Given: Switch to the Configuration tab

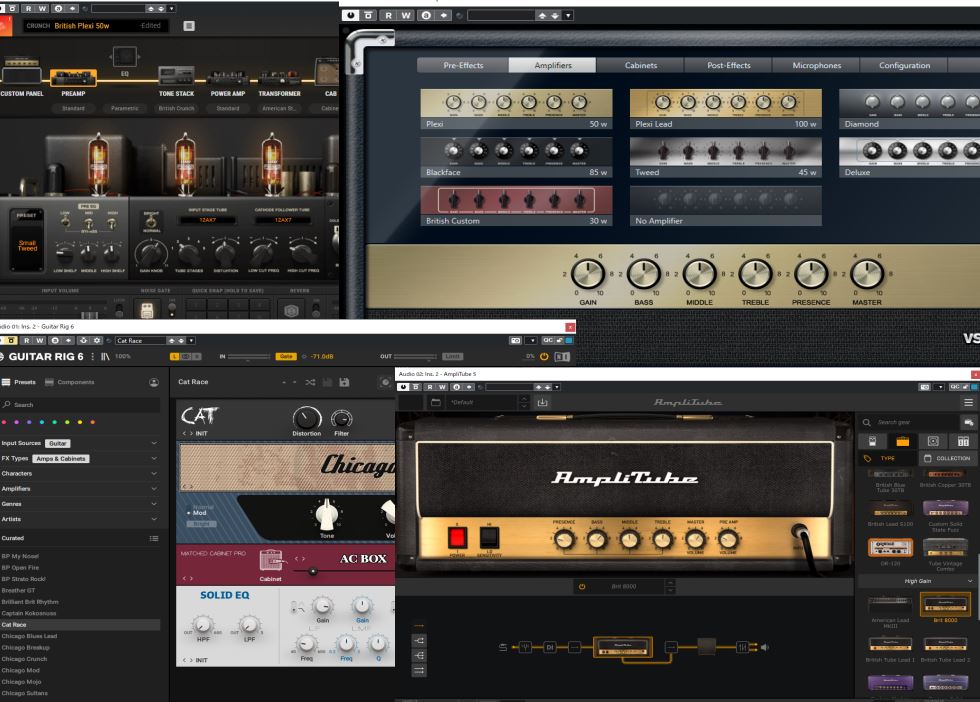Looking at the screenshot, I should pos(904,65).
